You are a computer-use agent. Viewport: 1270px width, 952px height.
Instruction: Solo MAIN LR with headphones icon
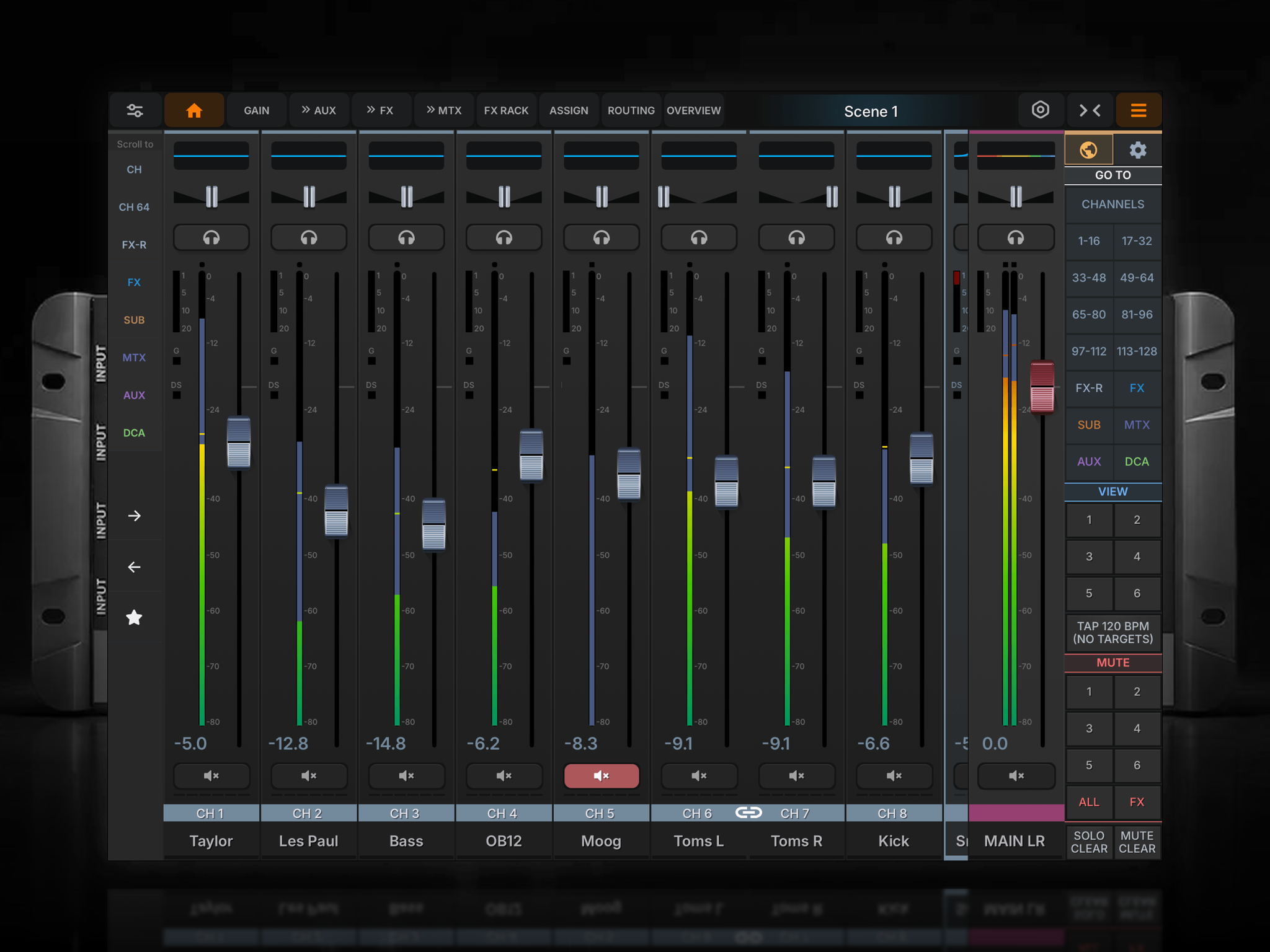click(1016, 237)
